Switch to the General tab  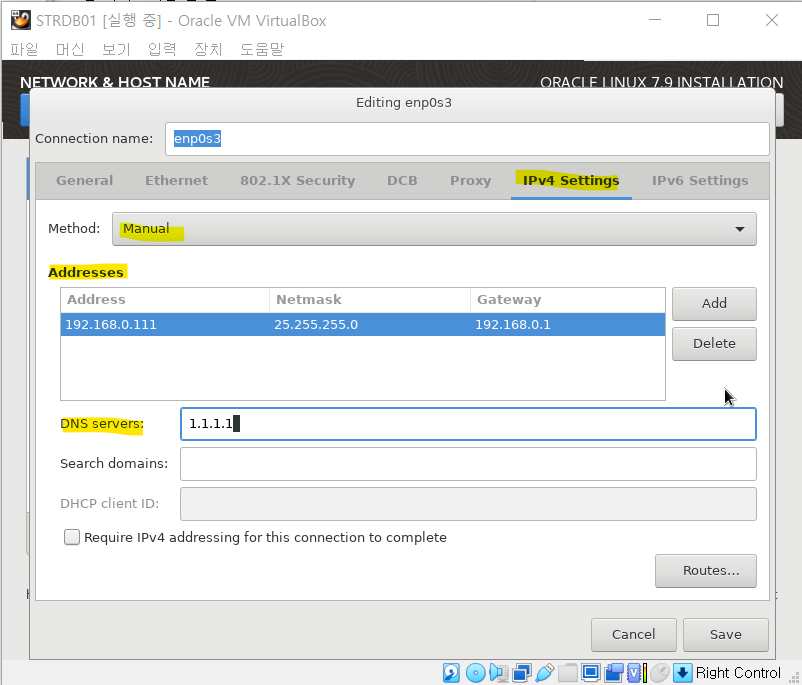[x=84, y=181]
